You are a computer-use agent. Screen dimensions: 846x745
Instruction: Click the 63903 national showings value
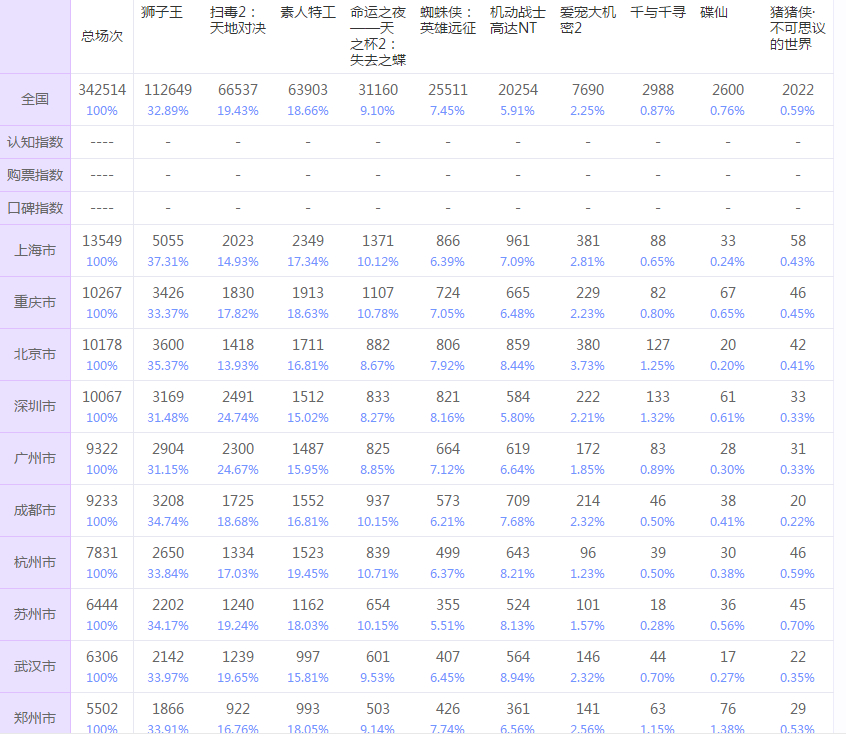coord(308,90)
